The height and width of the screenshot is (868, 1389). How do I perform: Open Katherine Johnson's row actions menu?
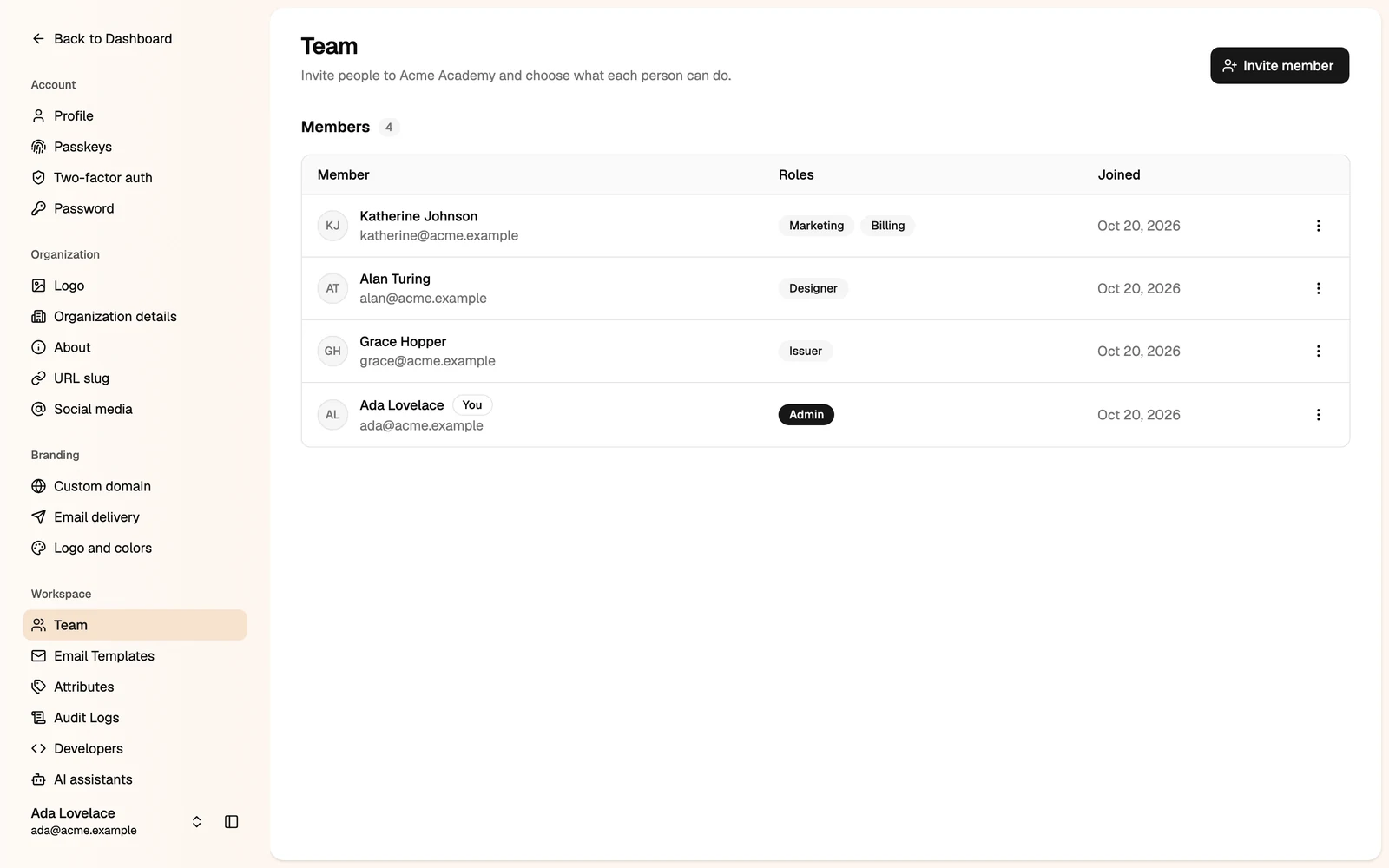(x=1318, y=226)
